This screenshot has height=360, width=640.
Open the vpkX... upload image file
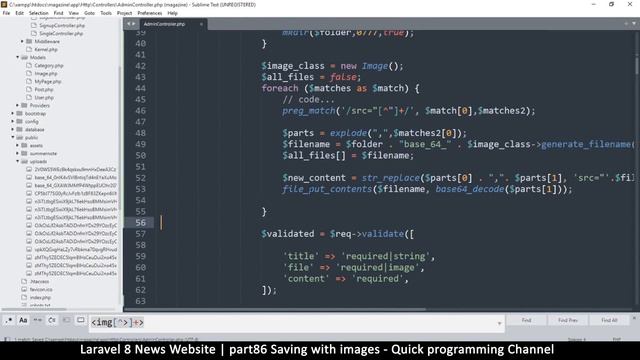(x=76, y=249)
